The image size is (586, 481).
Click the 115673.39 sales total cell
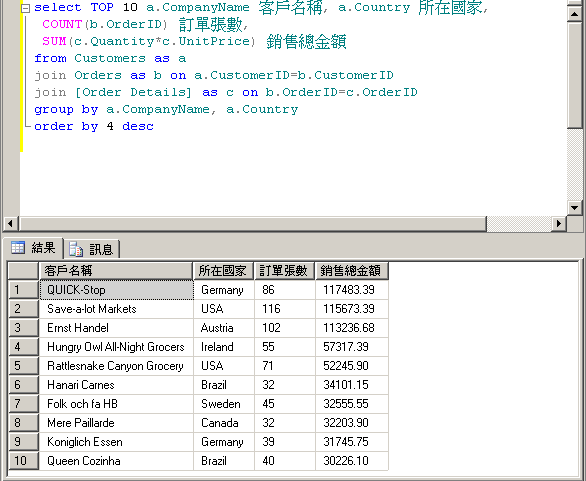352,309
